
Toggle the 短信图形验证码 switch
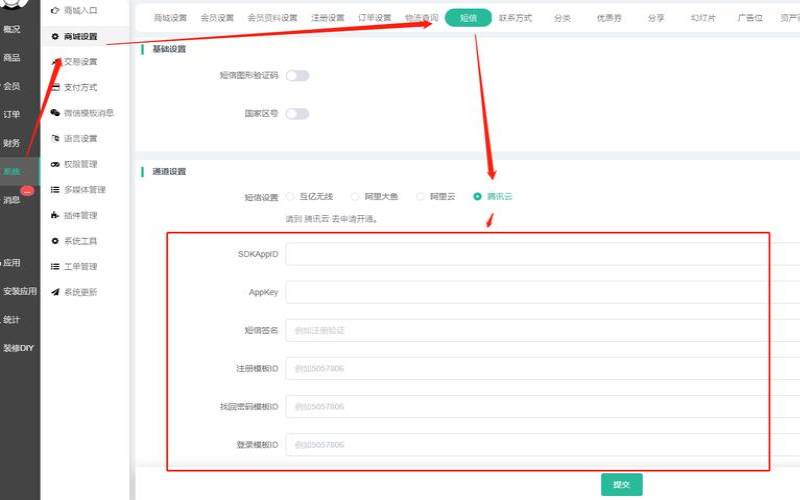pyautogui.click(x=297, y=76)
